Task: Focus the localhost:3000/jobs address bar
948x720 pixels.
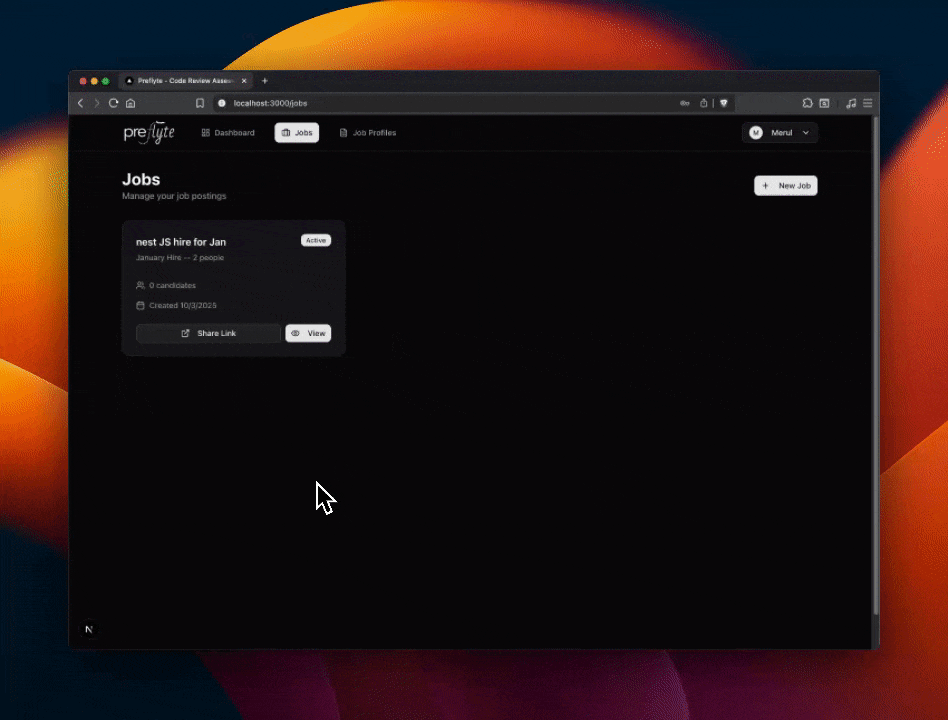Action: pos(400,103)
